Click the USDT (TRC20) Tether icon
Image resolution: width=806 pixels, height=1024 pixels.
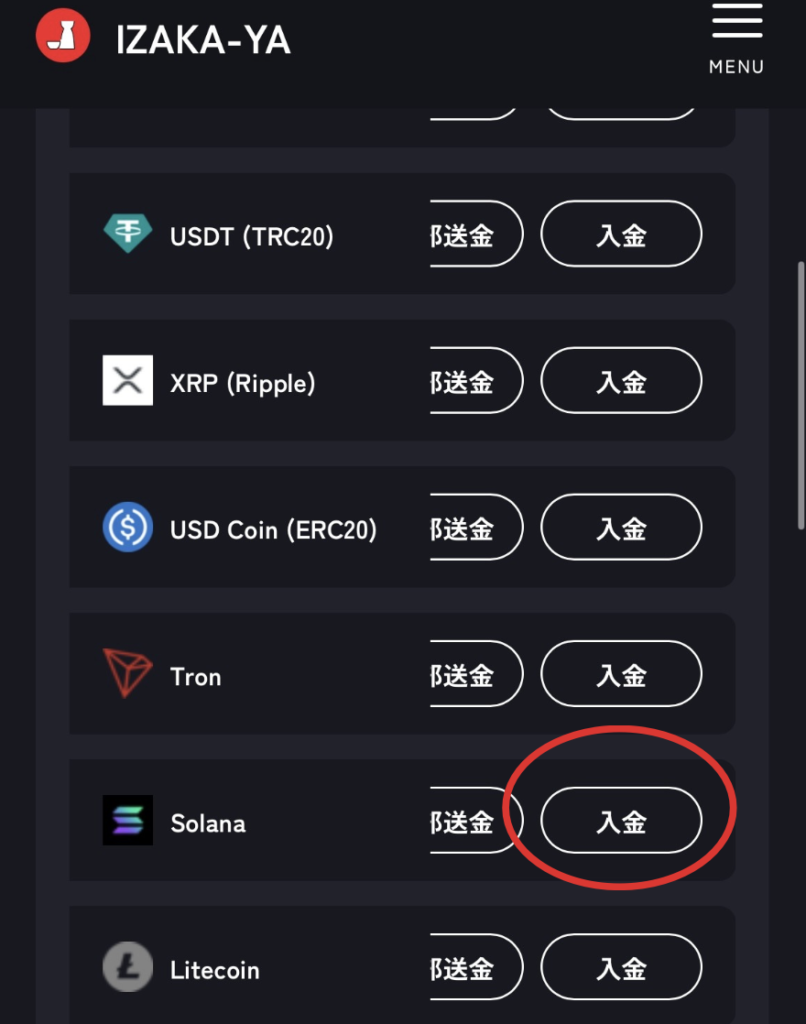click(128, 234)
